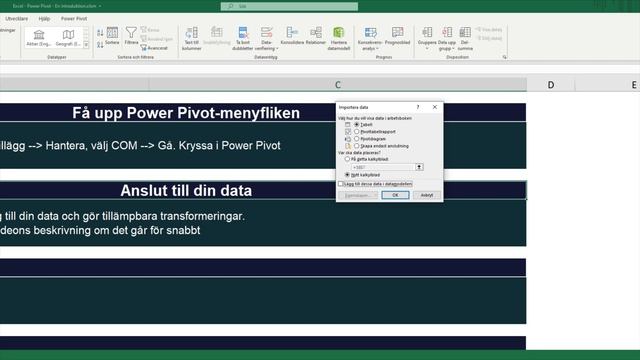Image resolution: width=640 pixels, height=360 pixels.
Task: Open Hantera datamodell
Action: pyautogui.click(x=338, y=38)
